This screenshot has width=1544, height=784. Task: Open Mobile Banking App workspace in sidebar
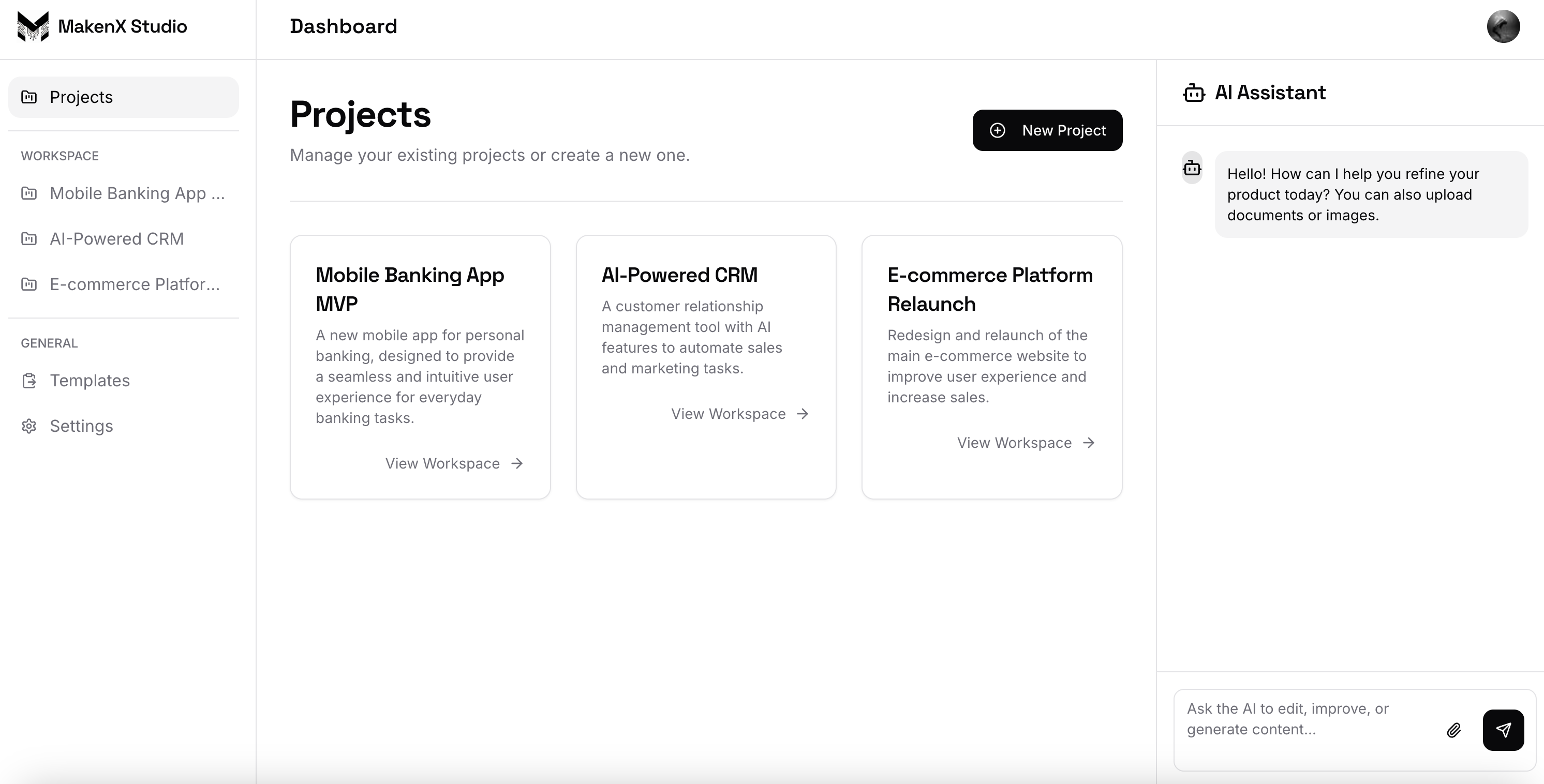(137, 193)
